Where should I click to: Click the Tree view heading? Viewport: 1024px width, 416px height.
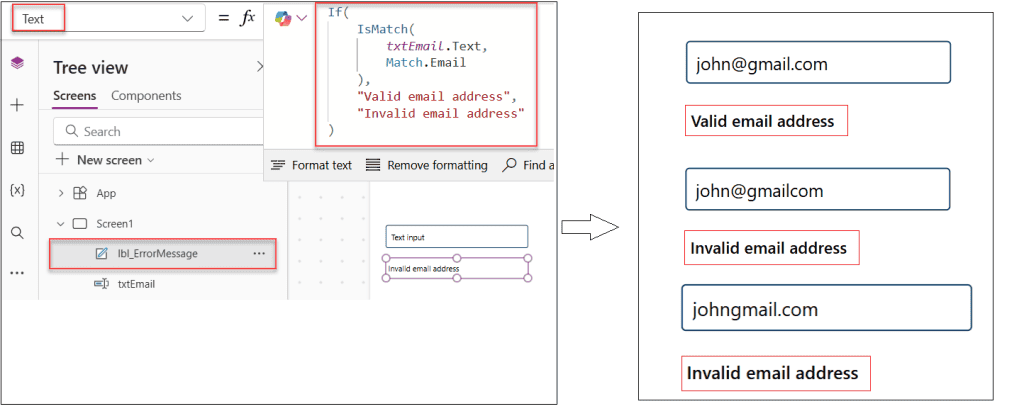pyautogui.click(x=91, y=68)
